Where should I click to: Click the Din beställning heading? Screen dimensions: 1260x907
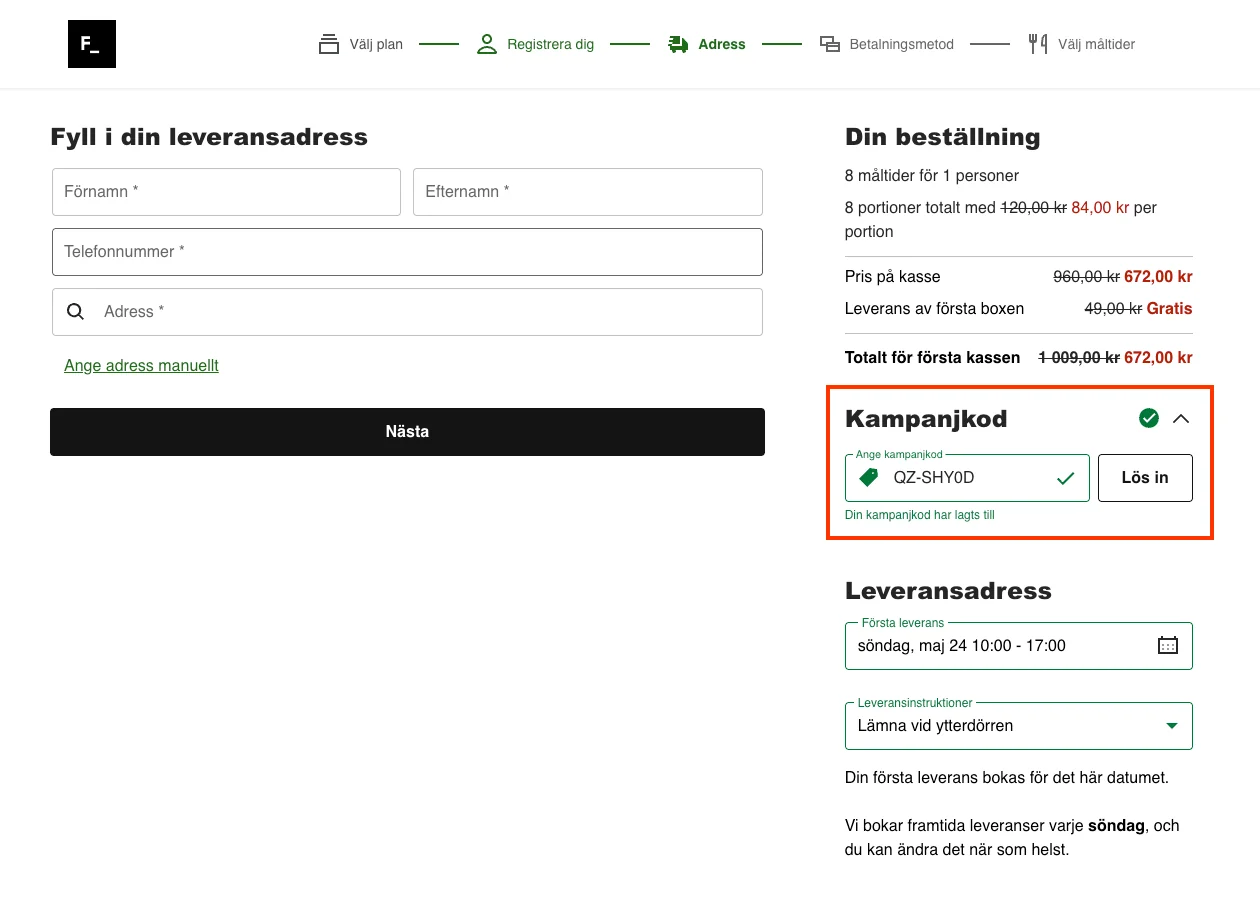click(943, 137)
